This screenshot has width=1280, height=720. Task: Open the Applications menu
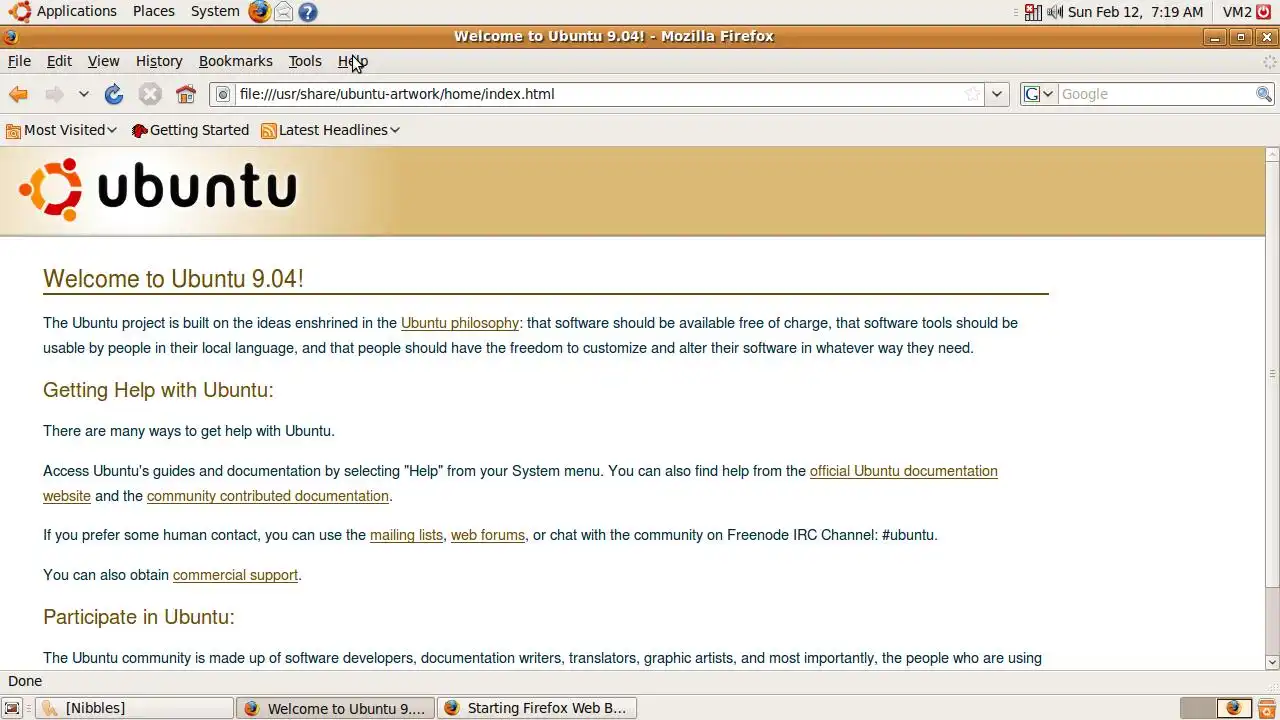(x=64, y=12)
